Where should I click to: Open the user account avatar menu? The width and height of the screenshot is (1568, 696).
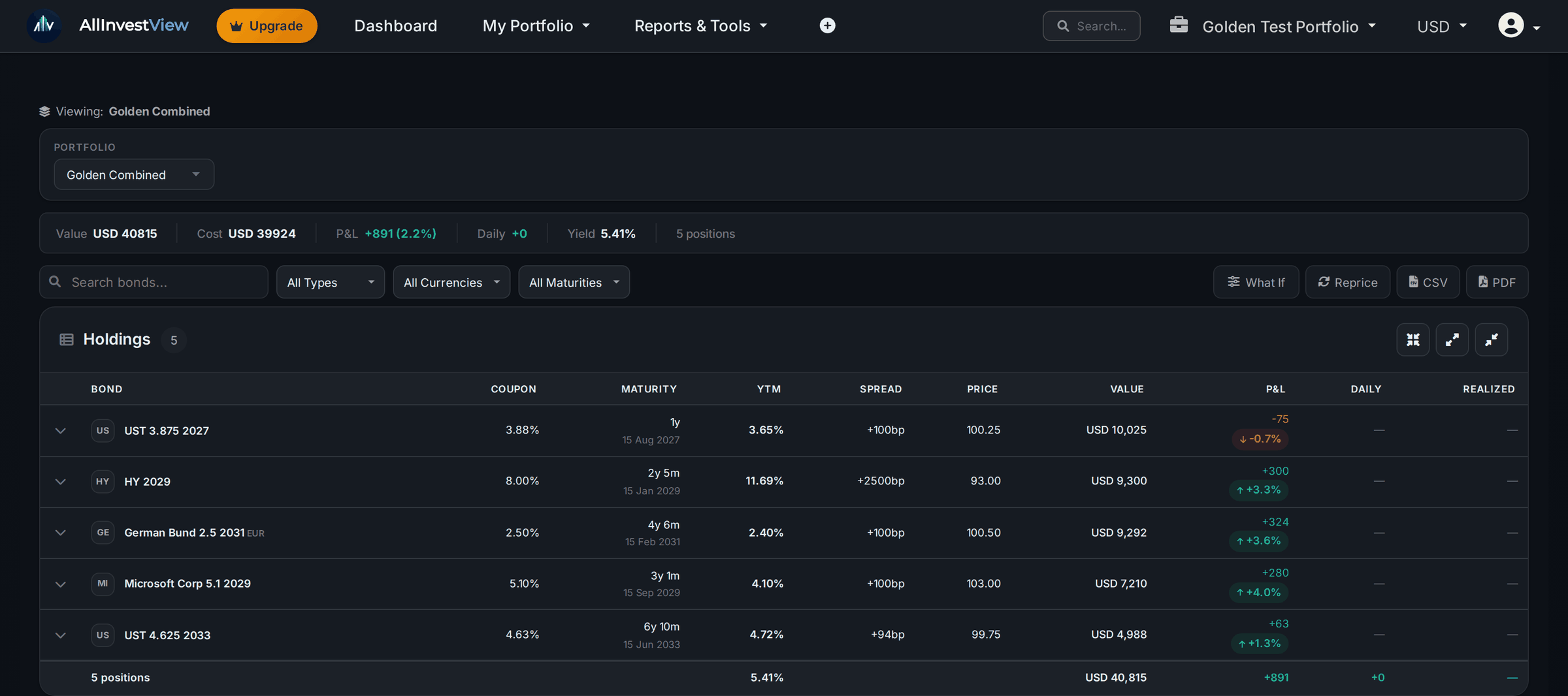pyautogui.click(x=1518, y=25)
